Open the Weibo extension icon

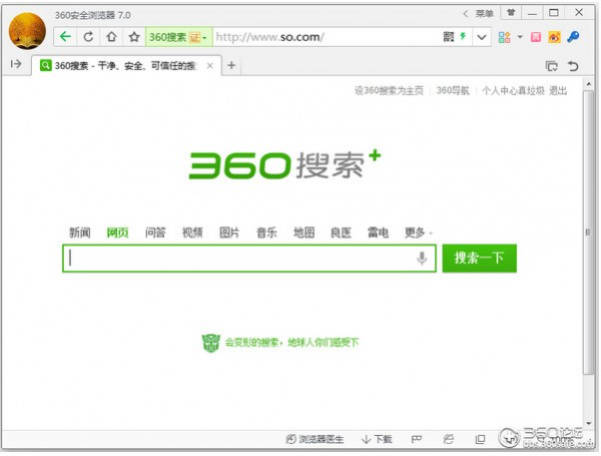point(554,37)
